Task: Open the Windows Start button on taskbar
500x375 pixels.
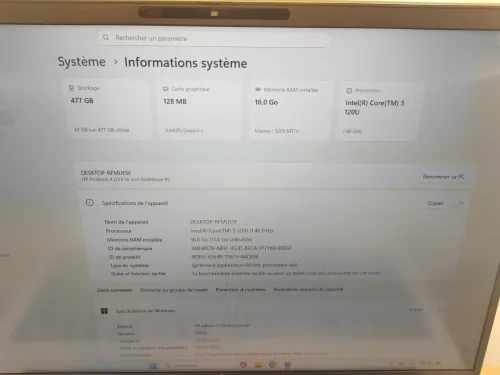Action: coord(153,366)
